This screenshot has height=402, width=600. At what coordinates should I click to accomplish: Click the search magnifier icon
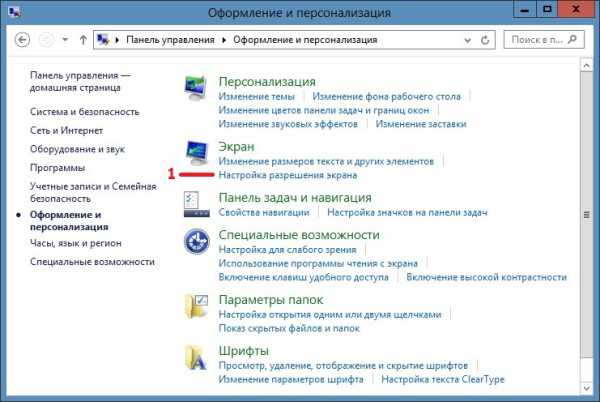[x=572, y=39]
